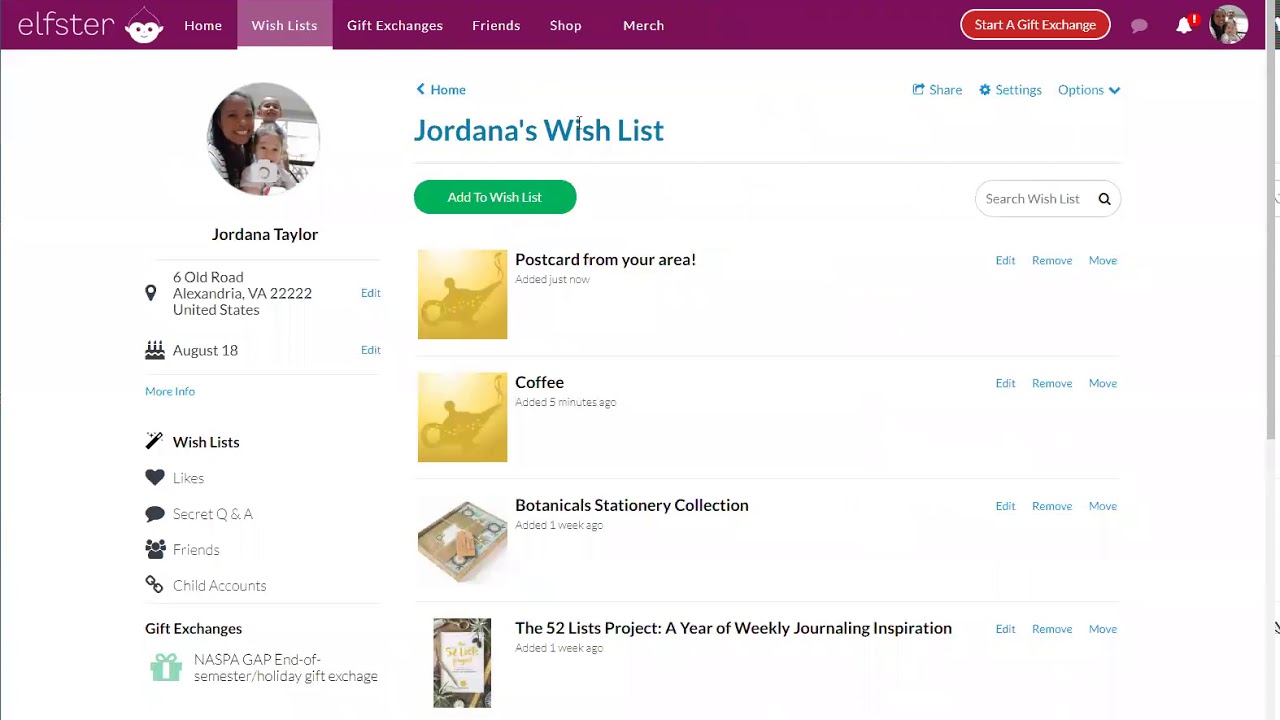Expand the Options dropdown
The width and height of the screenshot is (1280, 720).
point(1089,90)
